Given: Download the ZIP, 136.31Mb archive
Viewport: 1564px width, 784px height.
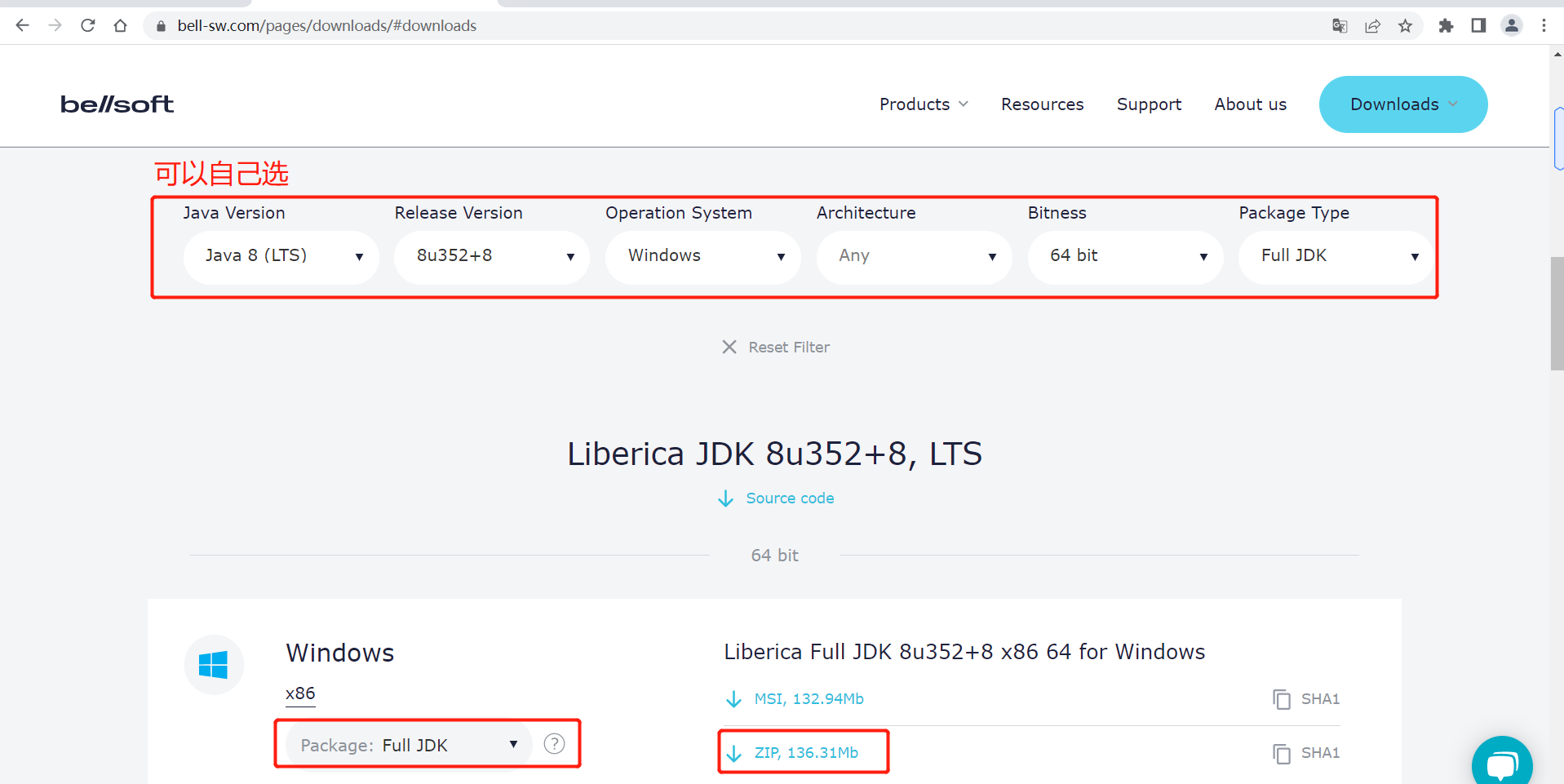Looking at the screenshot, I should point(806,753).
